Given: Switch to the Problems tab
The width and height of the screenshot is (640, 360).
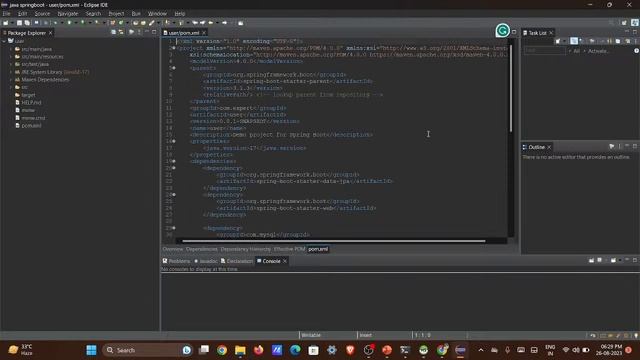Looking at the screenshot, I should click(176, 261).
